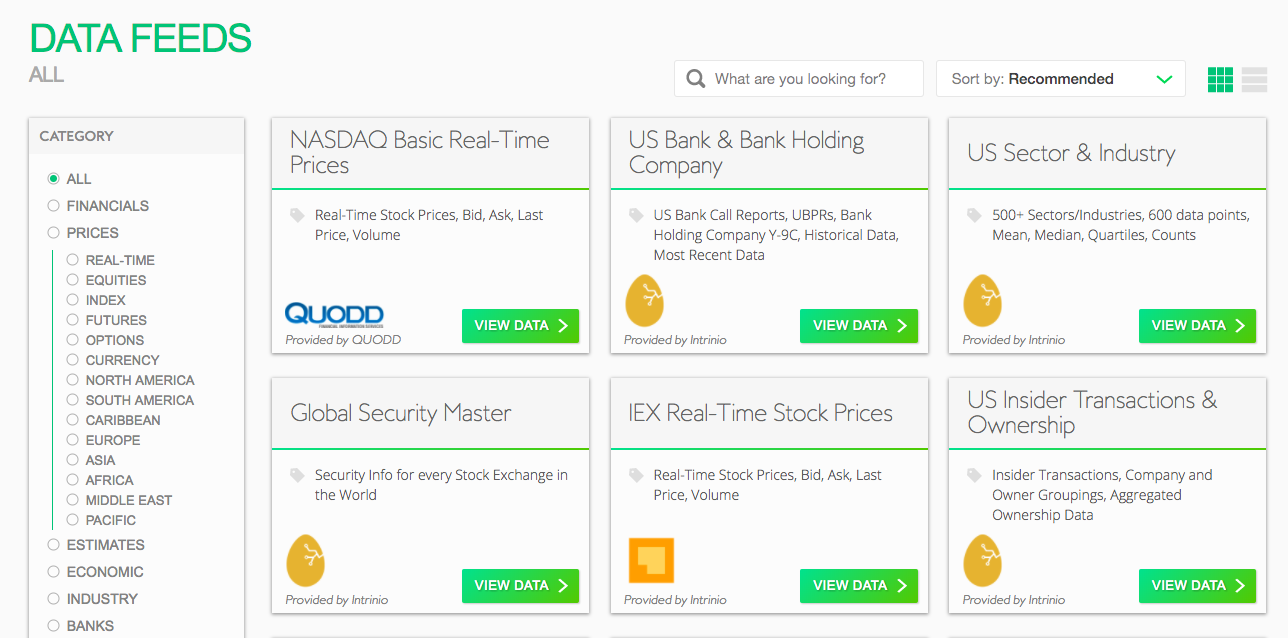Open US Insider Transactions & Ownership title
Viewport: 1288px width, 638px height.
(1092, 413)
